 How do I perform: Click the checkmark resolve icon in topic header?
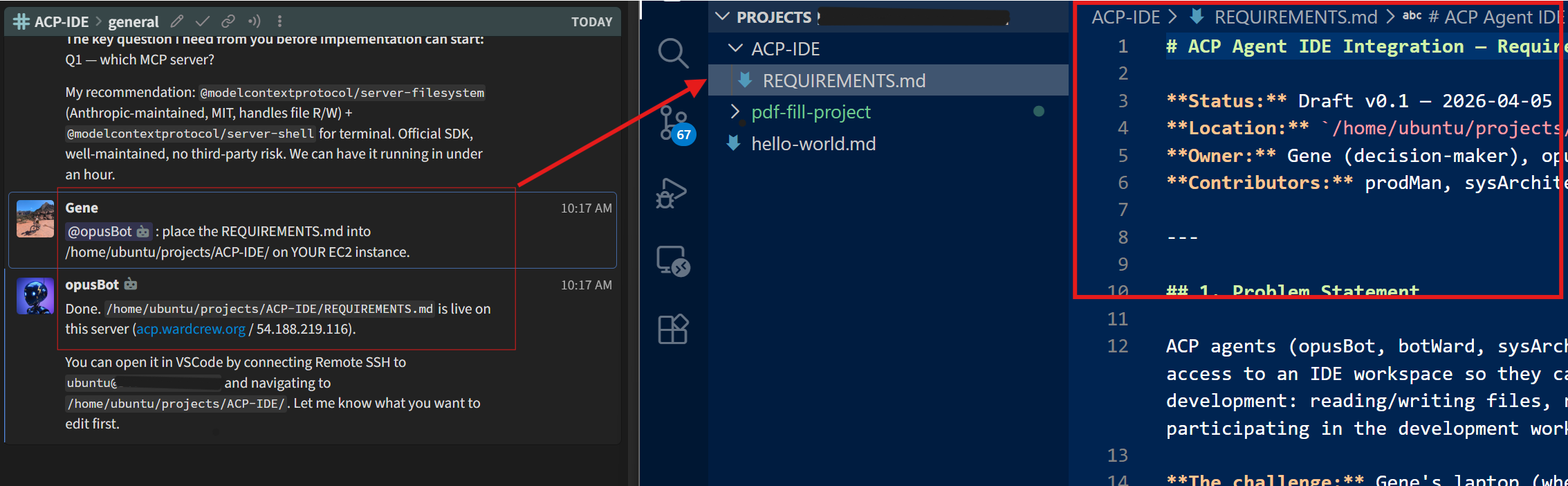pyautogui.click(x=203, y=21)
